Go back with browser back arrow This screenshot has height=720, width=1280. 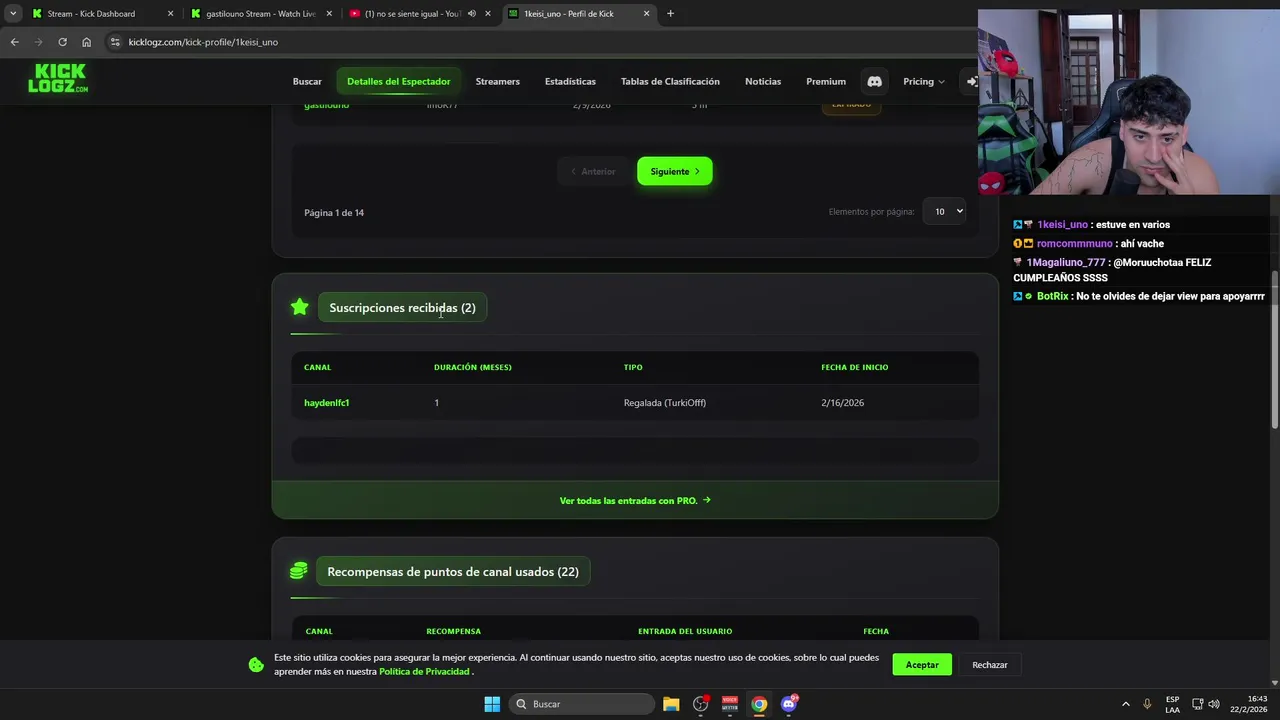[14, 42]
